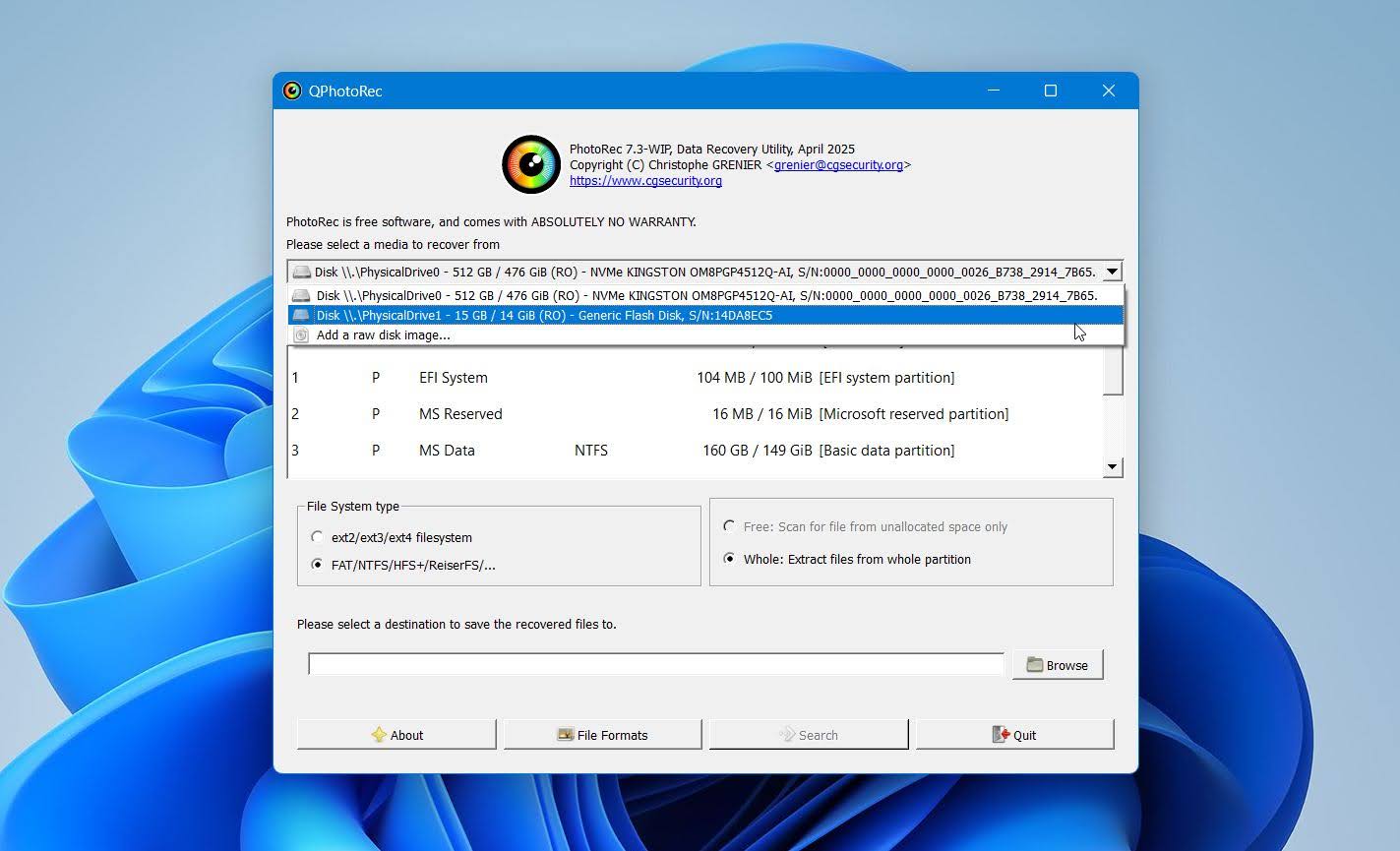This screenshot has width=1400, height=851.
Task: Click the File Formats button icon
Action: [566, 734]
